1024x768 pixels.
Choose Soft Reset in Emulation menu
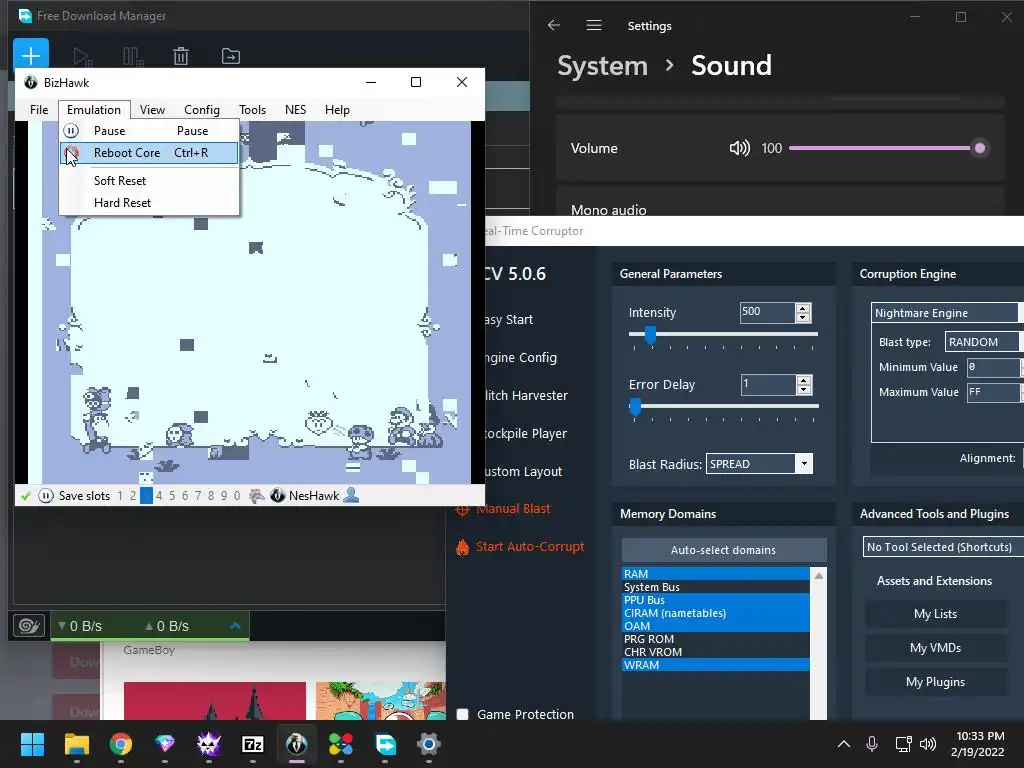click(x=150, y=181)
